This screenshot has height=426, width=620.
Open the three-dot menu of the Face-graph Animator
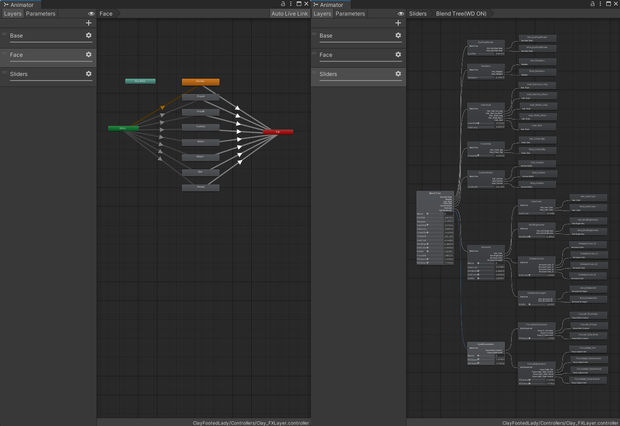pos(291,4)
